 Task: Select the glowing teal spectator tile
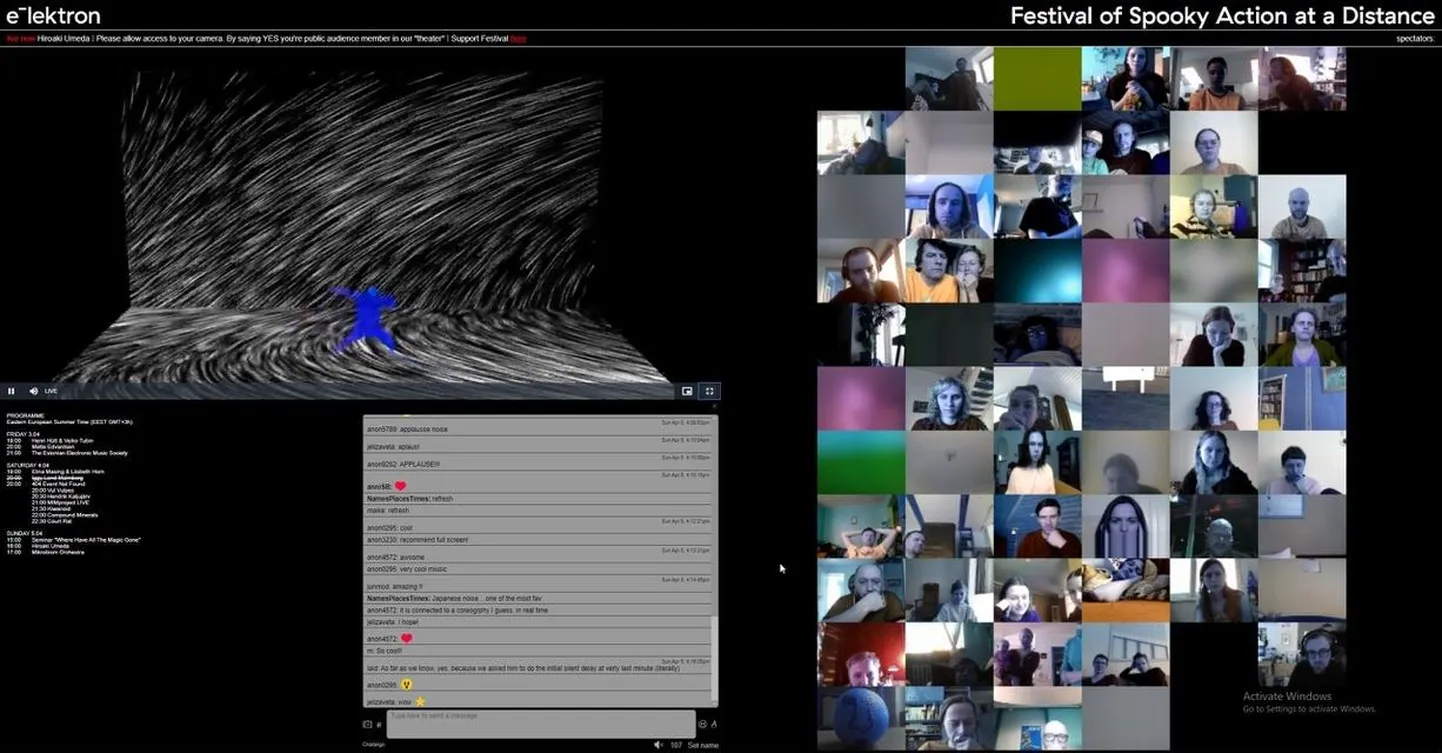(x=1037, y=270)
